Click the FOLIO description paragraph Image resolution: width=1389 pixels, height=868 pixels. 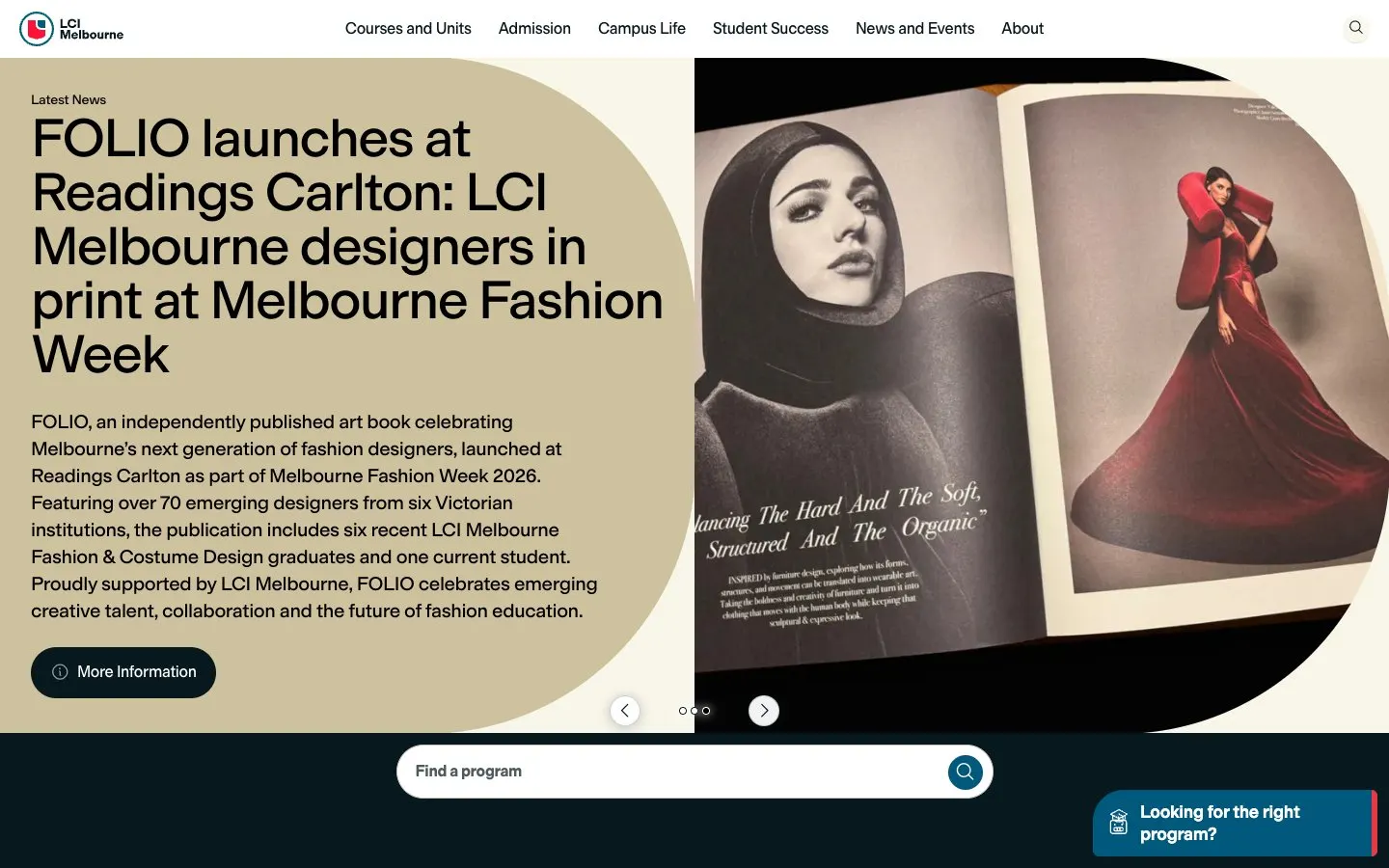point(314,516)
